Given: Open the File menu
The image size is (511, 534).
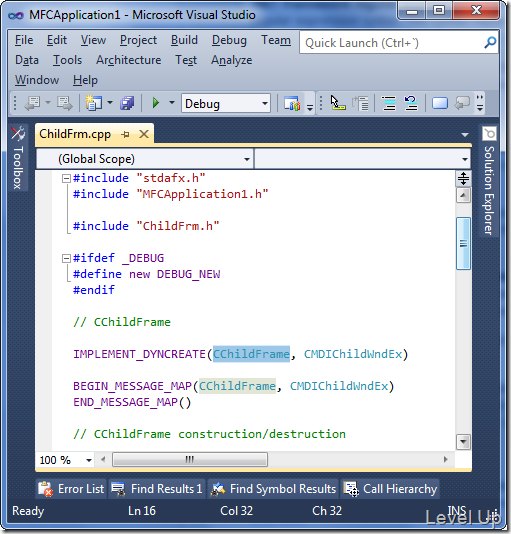Looking at the screenshot, I should tap(24, 40).
